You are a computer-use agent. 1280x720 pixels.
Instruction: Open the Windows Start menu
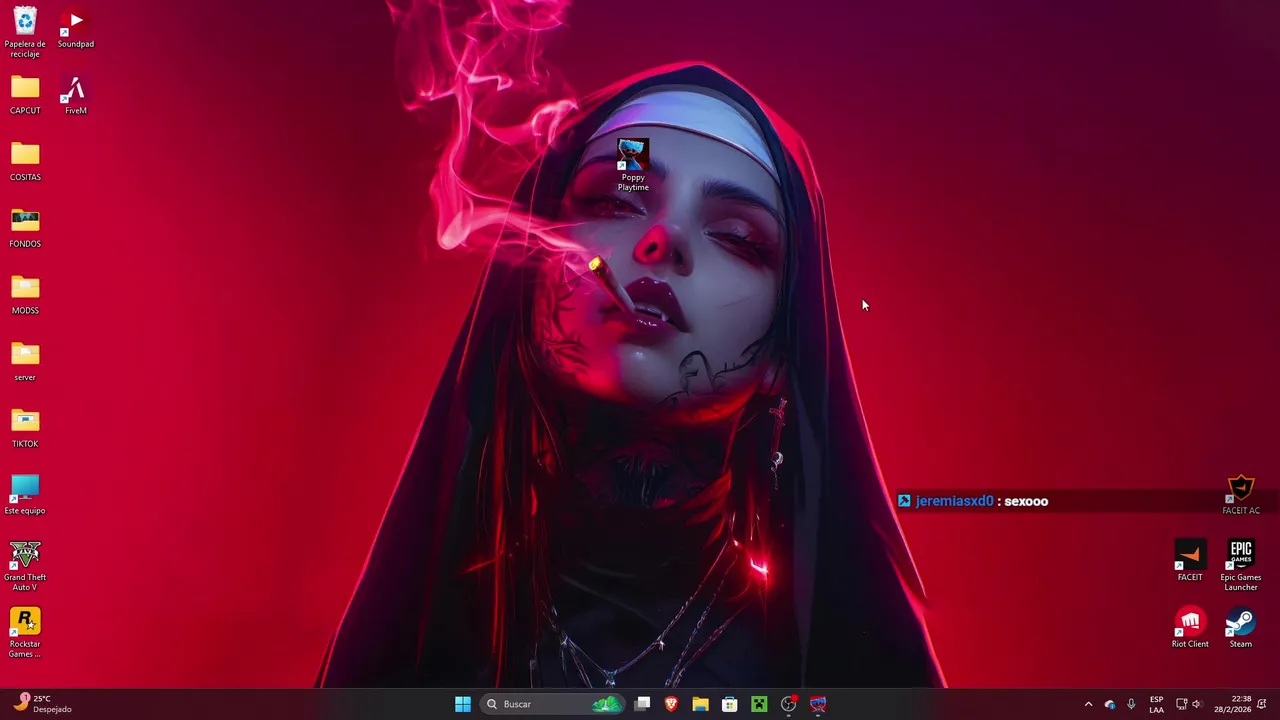coord(463,704)
